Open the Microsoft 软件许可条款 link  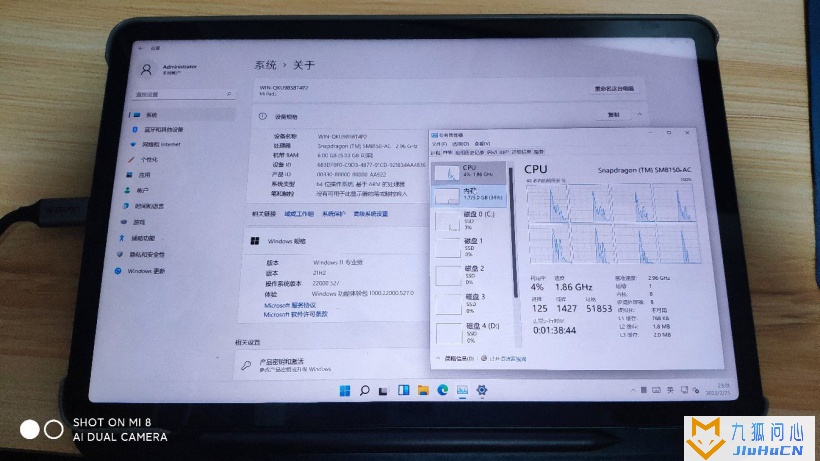pyautogui.click(x=295, y=315)
